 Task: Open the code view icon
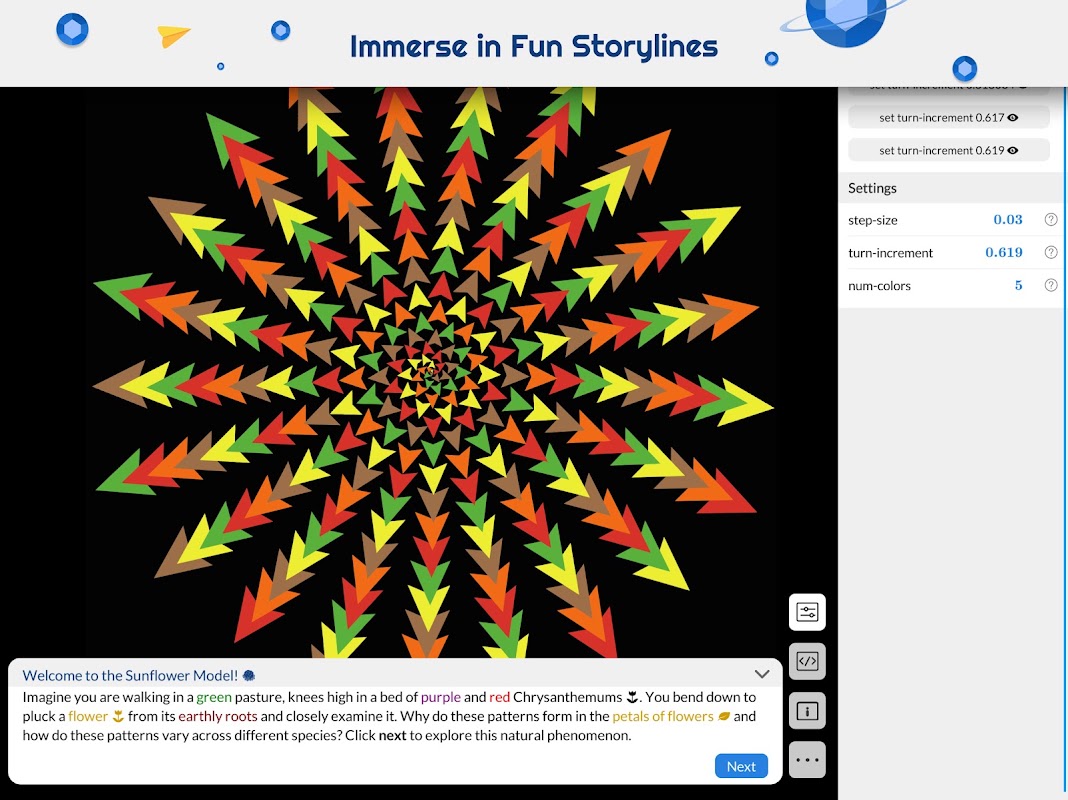[807, 661]
